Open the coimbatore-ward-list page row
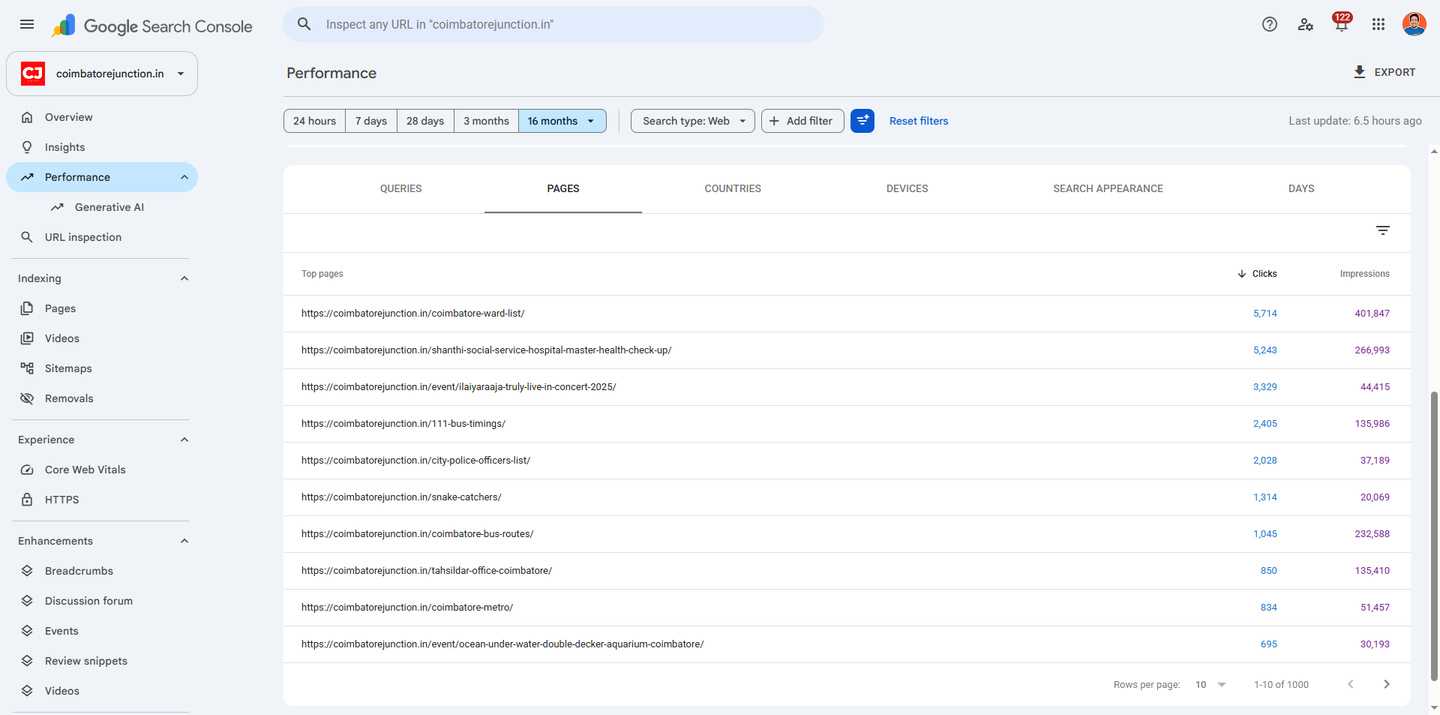The image size is (1440, 715). 847,313
